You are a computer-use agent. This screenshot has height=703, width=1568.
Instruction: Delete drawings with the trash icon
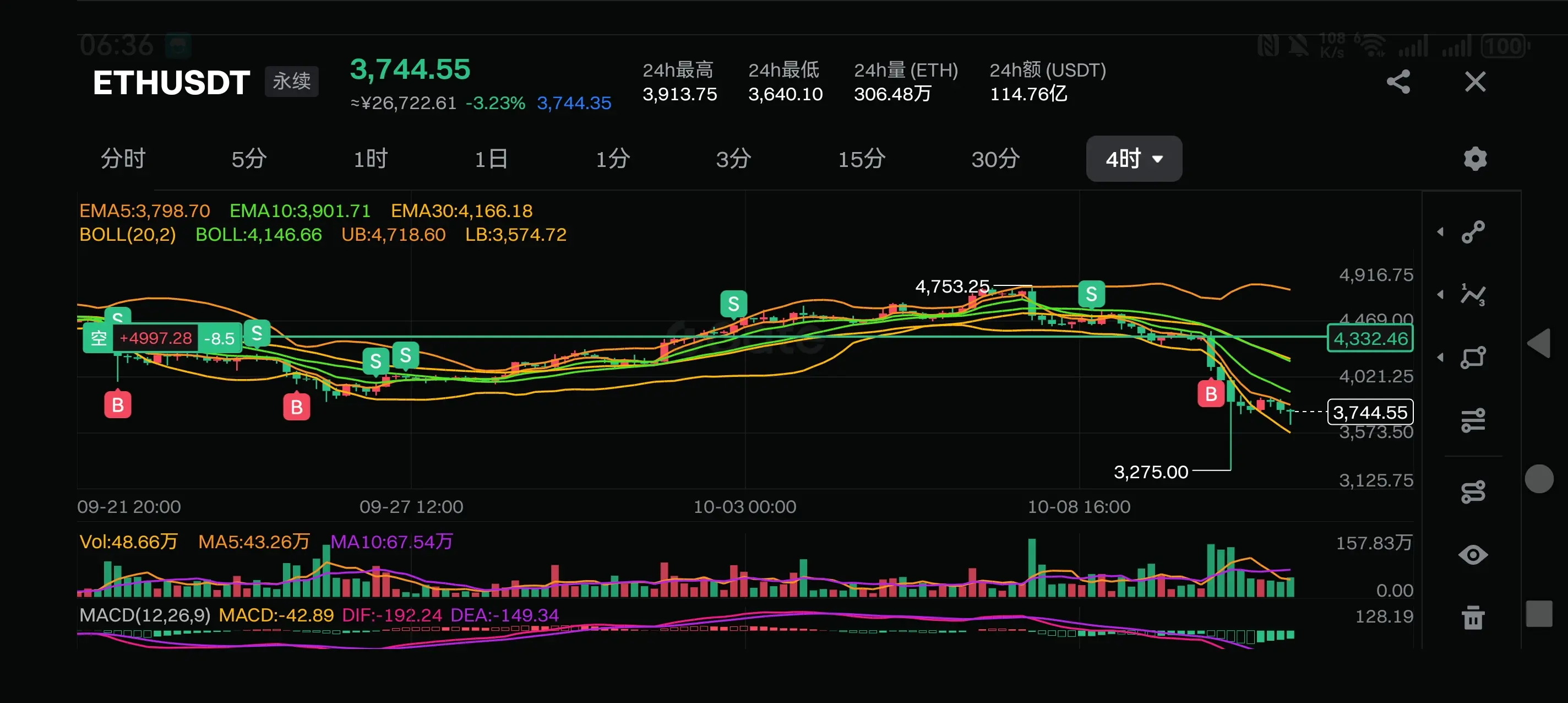[1473, 618]
